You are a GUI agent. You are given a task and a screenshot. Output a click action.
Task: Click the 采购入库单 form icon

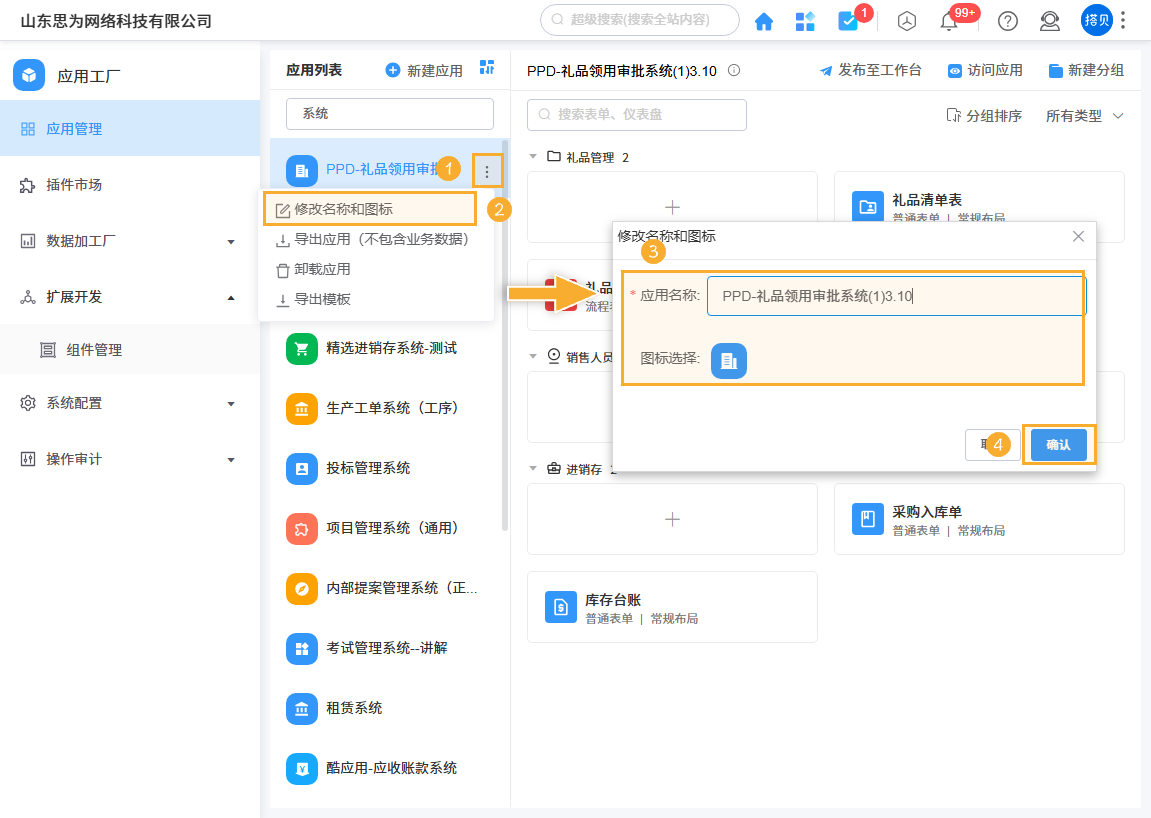coord(866,520)
